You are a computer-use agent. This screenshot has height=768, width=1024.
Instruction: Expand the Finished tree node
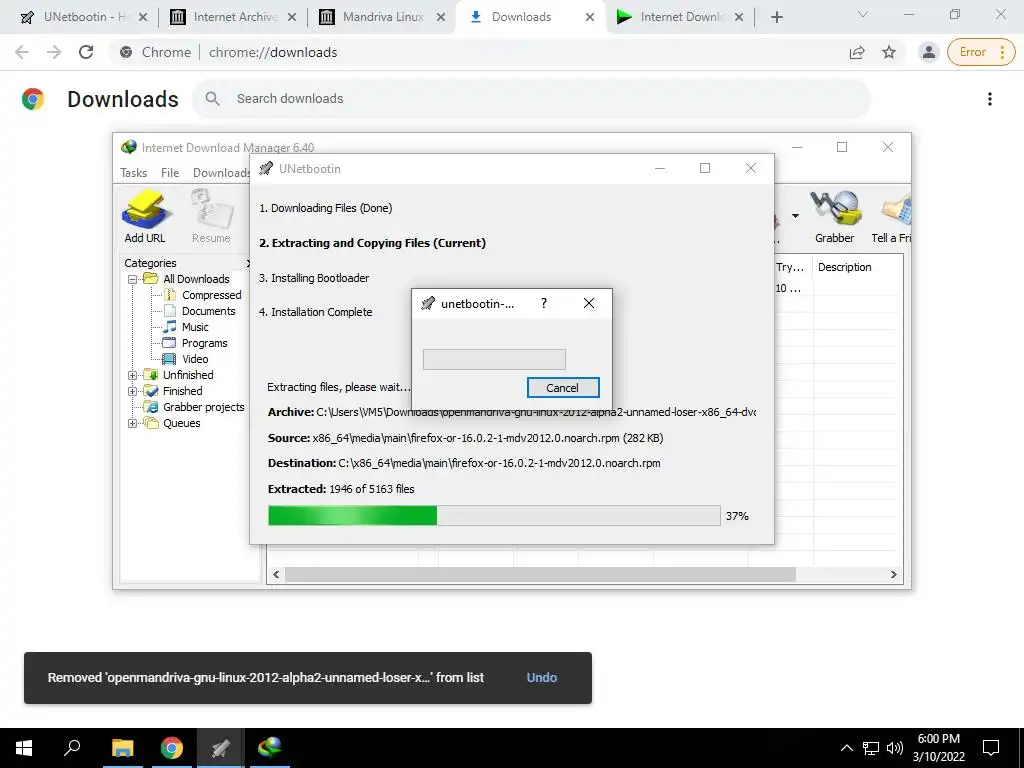point(133,391)
